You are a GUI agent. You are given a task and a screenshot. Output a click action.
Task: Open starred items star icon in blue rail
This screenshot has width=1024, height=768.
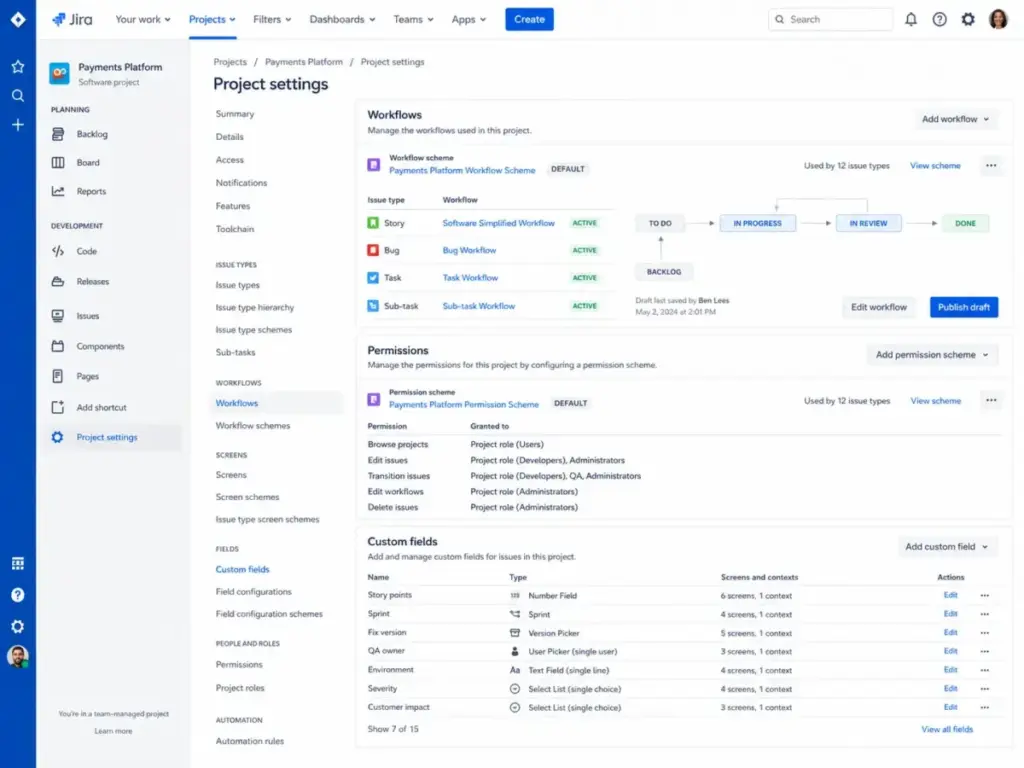18,67
